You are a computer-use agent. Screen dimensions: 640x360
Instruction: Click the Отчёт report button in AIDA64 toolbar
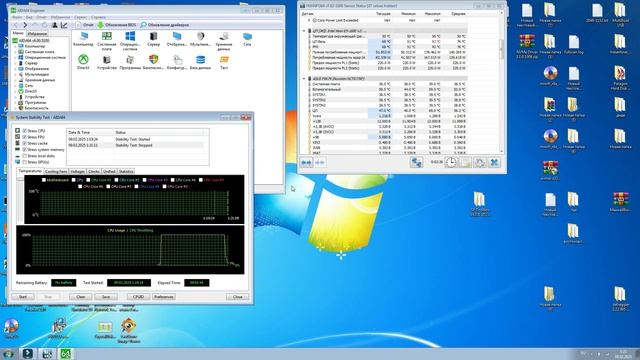coord(85,25)
